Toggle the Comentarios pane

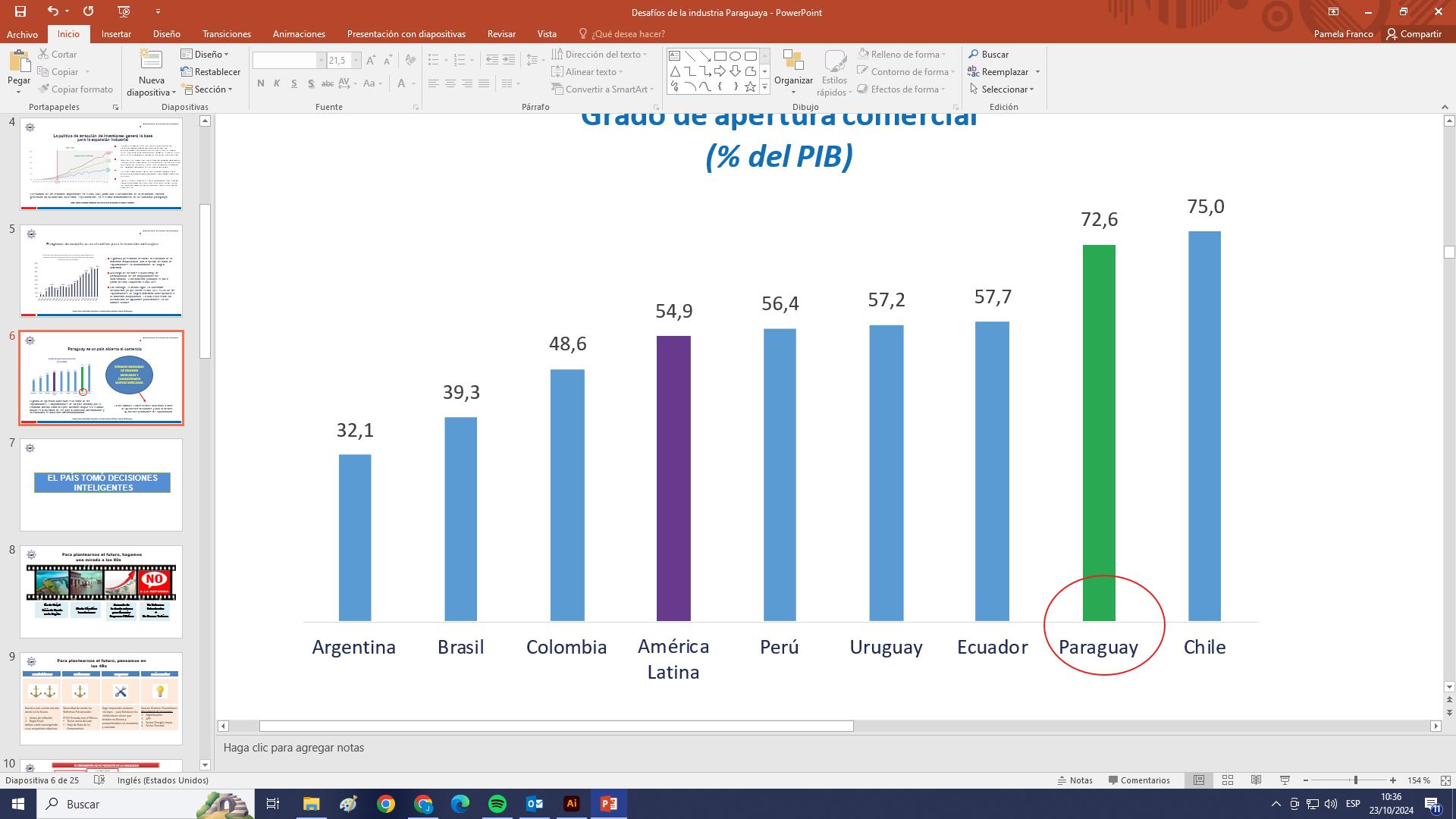pyautogui.click(x=1139, y=780)
